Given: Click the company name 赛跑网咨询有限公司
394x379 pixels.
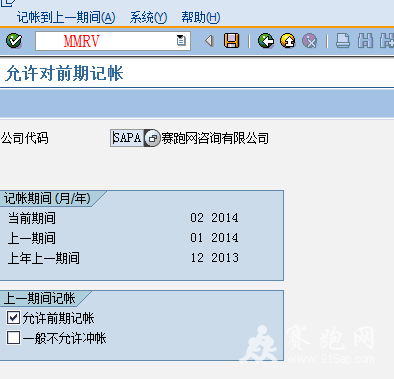Looking at the screenshot, I should [x=215, y=138].
